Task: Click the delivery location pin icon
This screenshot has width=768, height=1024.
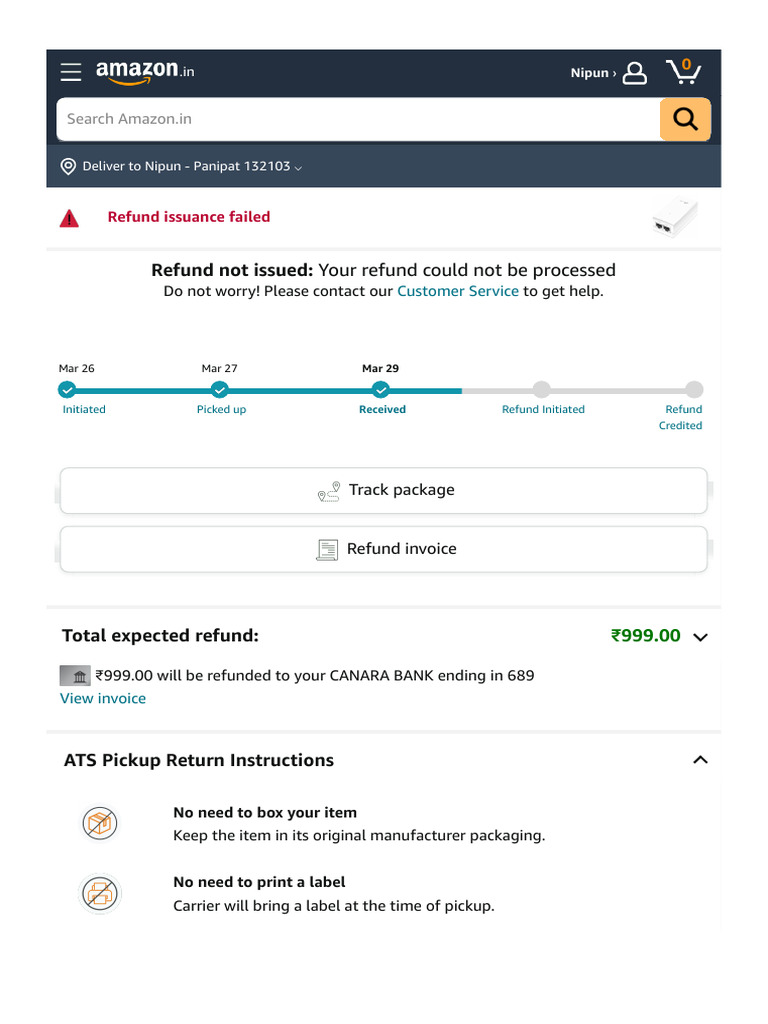Action: tap(68, 167)
